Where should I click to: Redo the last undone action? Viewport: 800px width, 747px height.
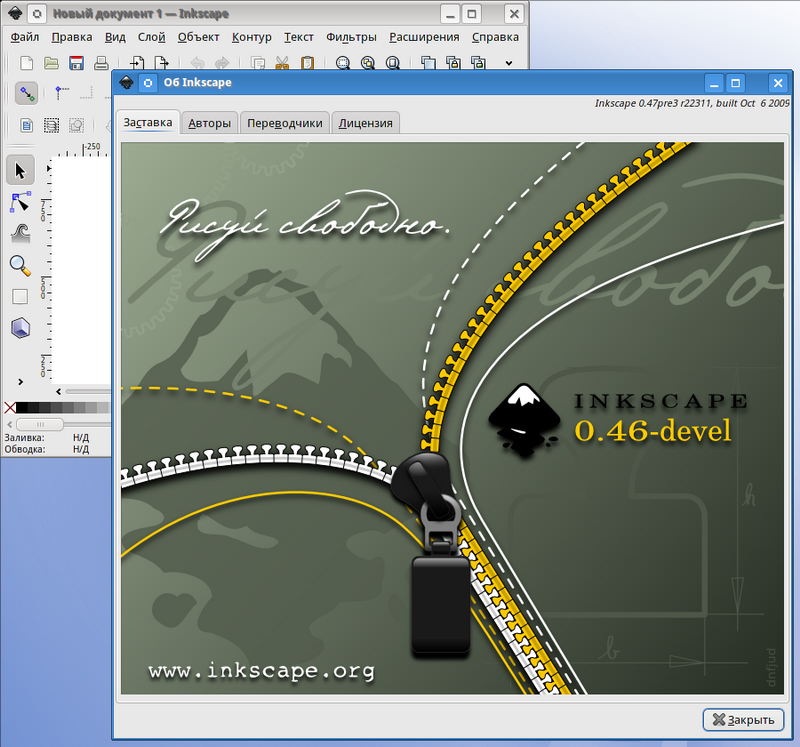coord(222,63)
